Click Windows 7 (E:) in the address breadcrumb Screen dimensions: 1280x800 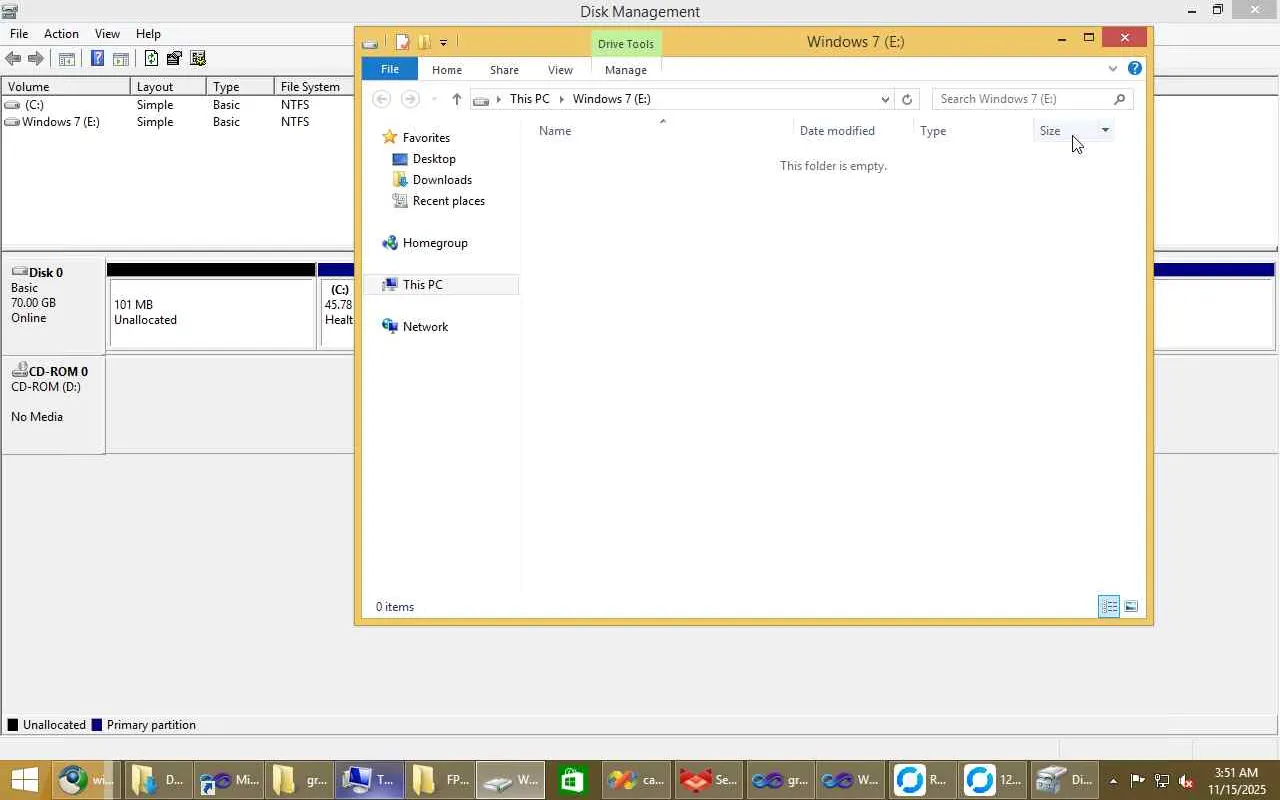[612, 99]
